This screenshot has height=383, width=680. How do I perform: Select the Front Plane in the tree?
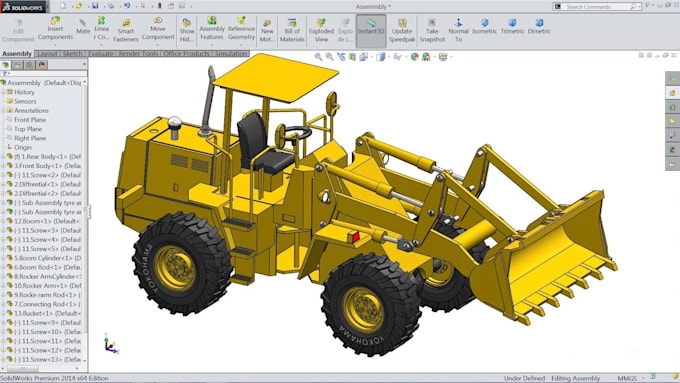(29, 120)
